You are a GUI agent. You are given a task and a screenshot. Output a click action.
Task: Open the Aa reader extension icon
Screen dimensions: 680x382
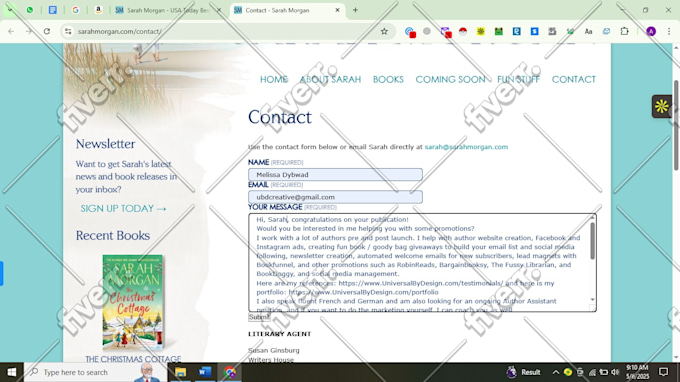588,31
